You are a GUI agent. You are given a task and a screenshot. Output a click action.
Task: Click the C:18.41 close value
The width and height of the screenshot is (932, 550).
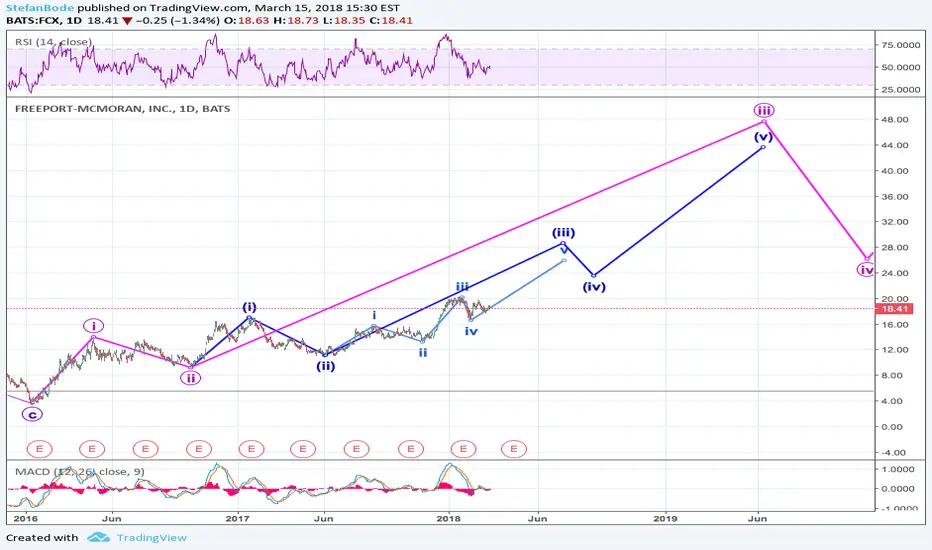point(391,20)
